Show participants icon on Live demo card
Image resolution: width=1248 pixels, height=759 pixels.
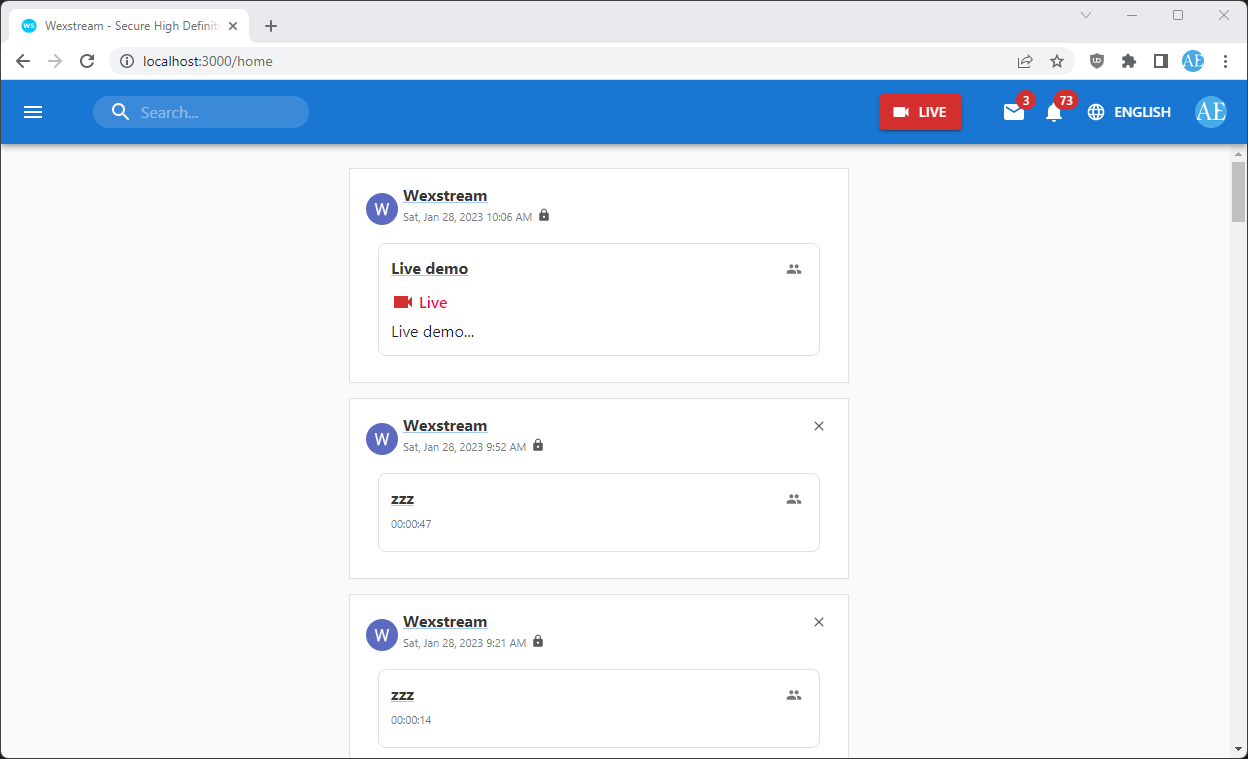tap(794, 269)
